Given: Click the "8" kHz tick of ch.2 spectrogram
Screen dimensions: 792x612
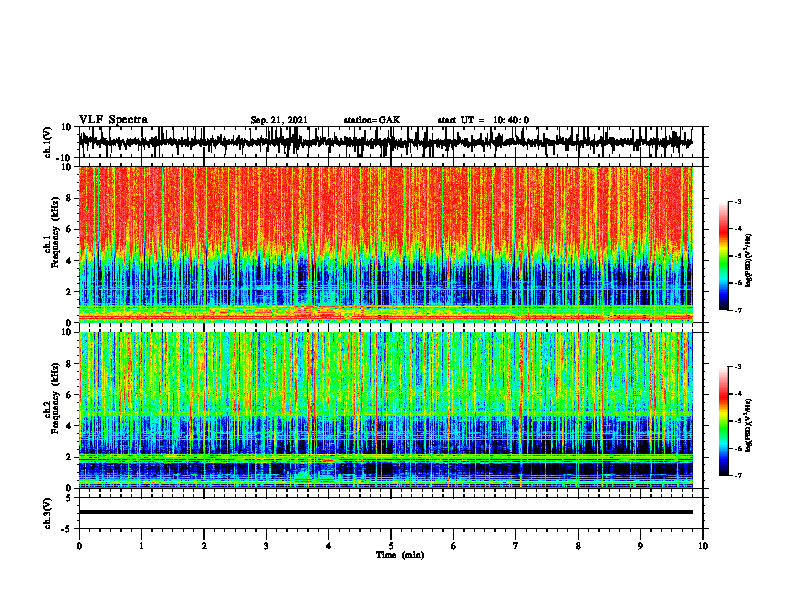Looking at the screenshot, I should (70, 364).
